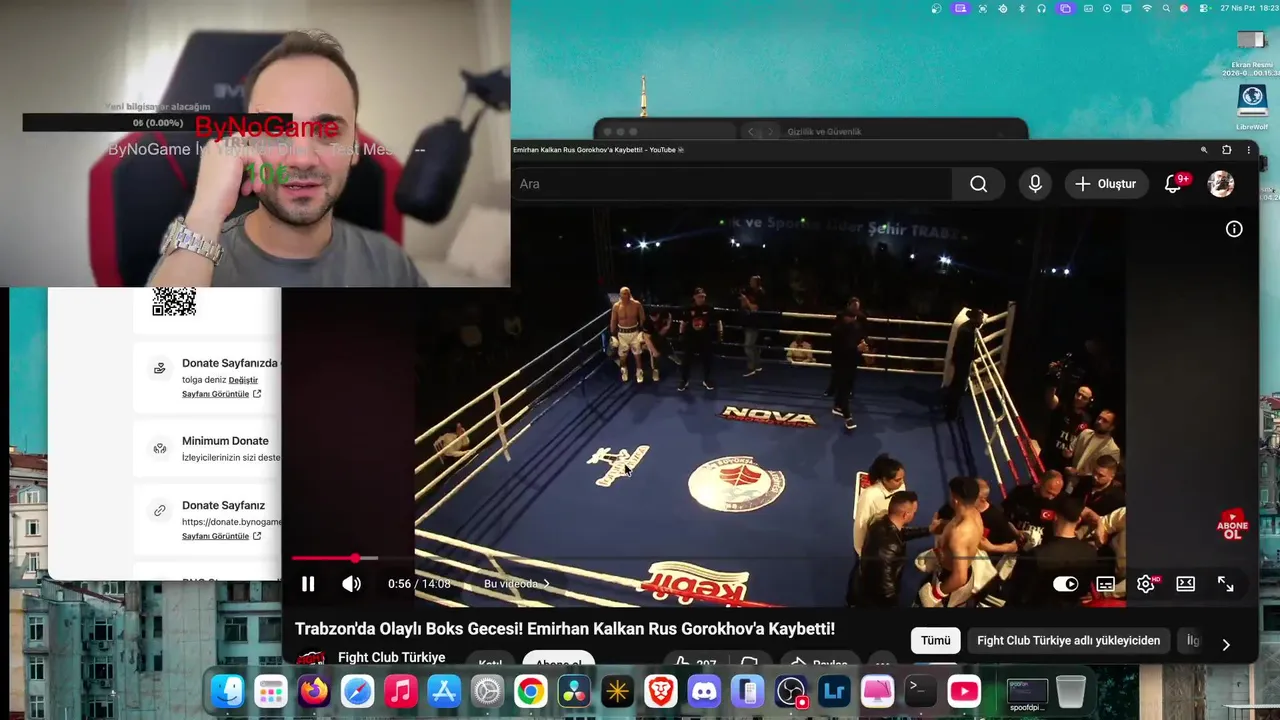Open OBS Studio from the Dock
The width and height of the screenshot is (1280, 720).
791,691
